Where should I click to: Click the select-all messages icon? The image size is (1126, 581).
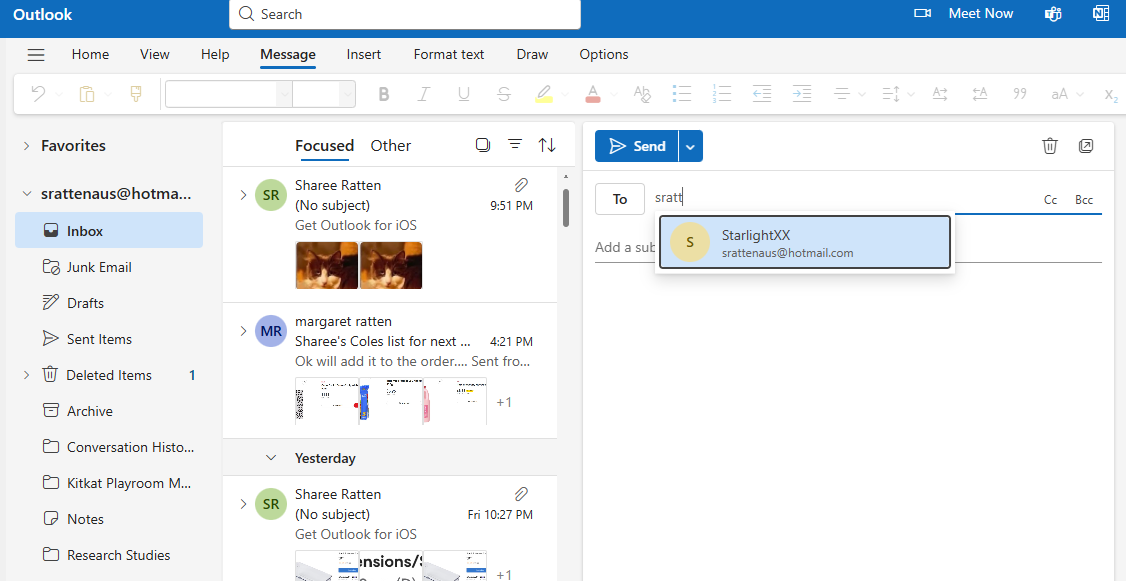483,145
